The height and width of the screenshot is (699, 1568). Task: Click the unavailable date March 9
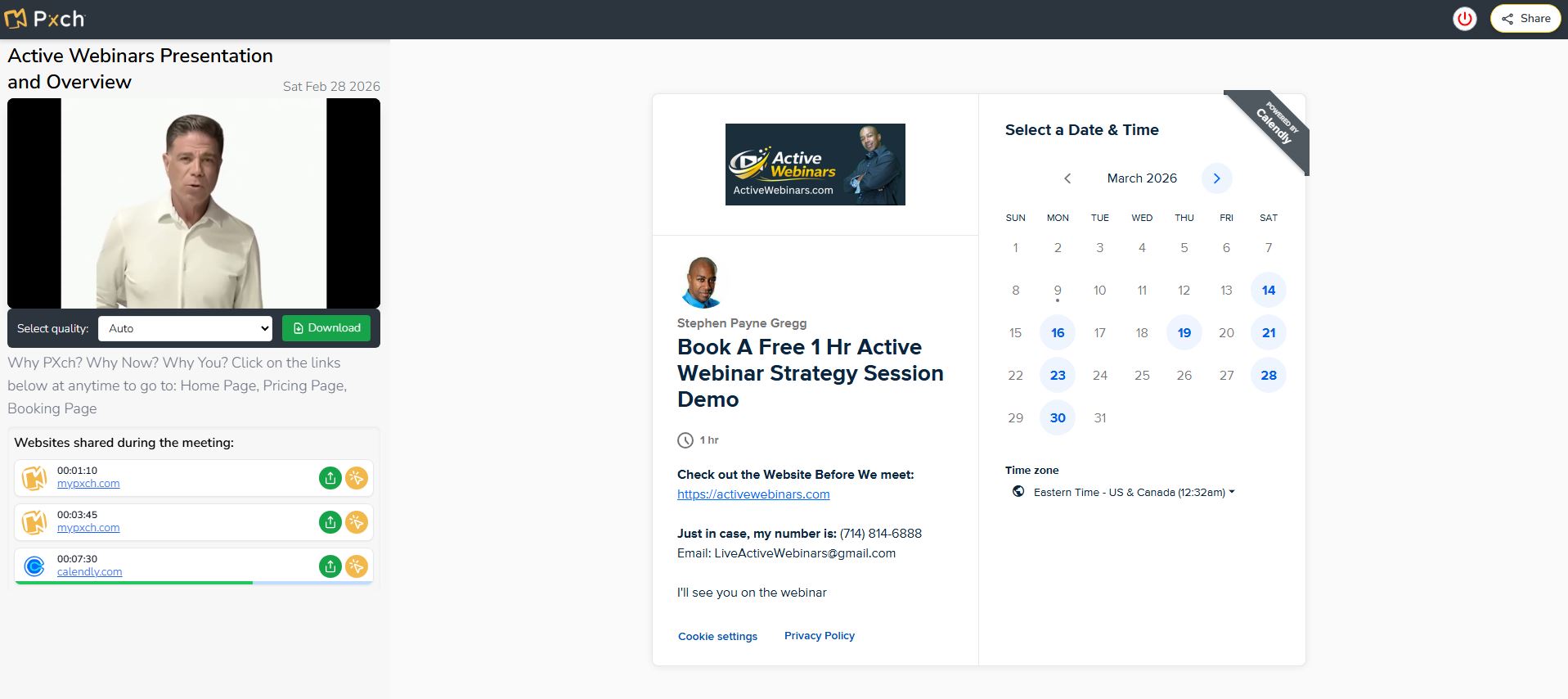tap(1058, 290)
